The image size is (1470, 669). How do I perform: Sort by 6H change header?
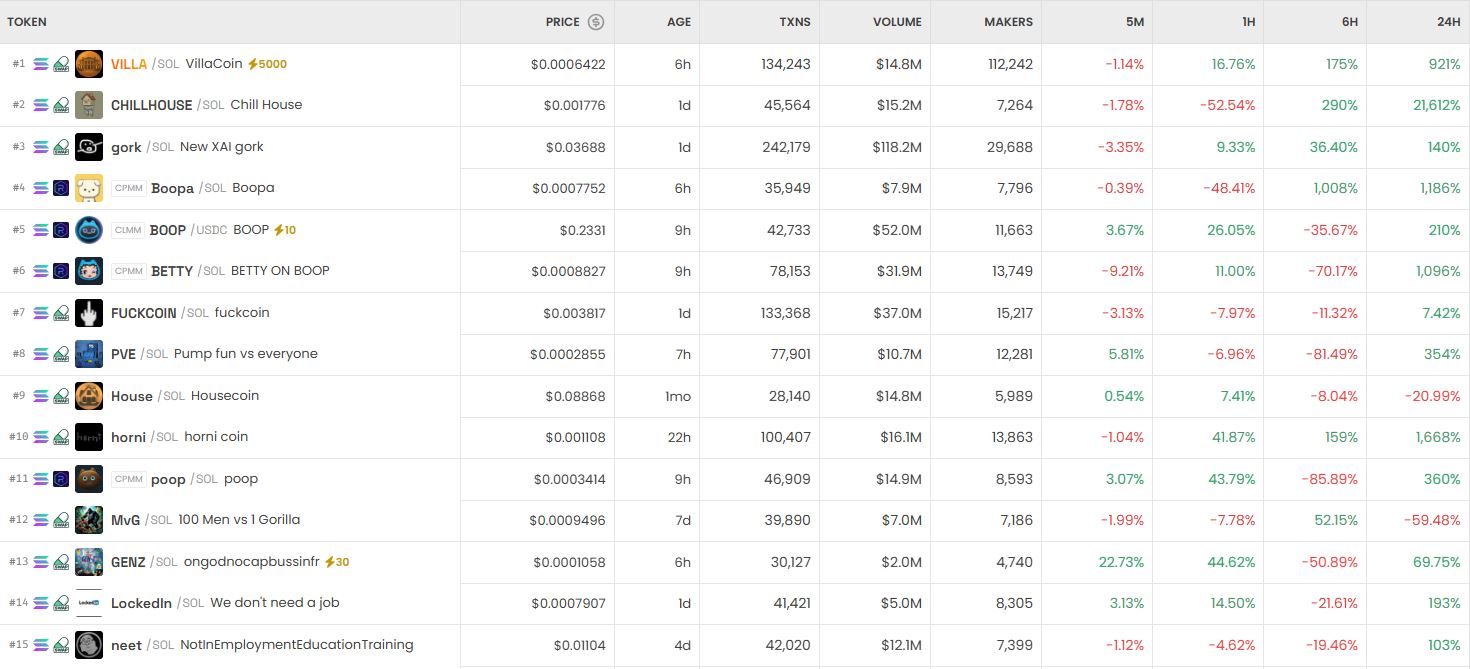coord(1349,22)
